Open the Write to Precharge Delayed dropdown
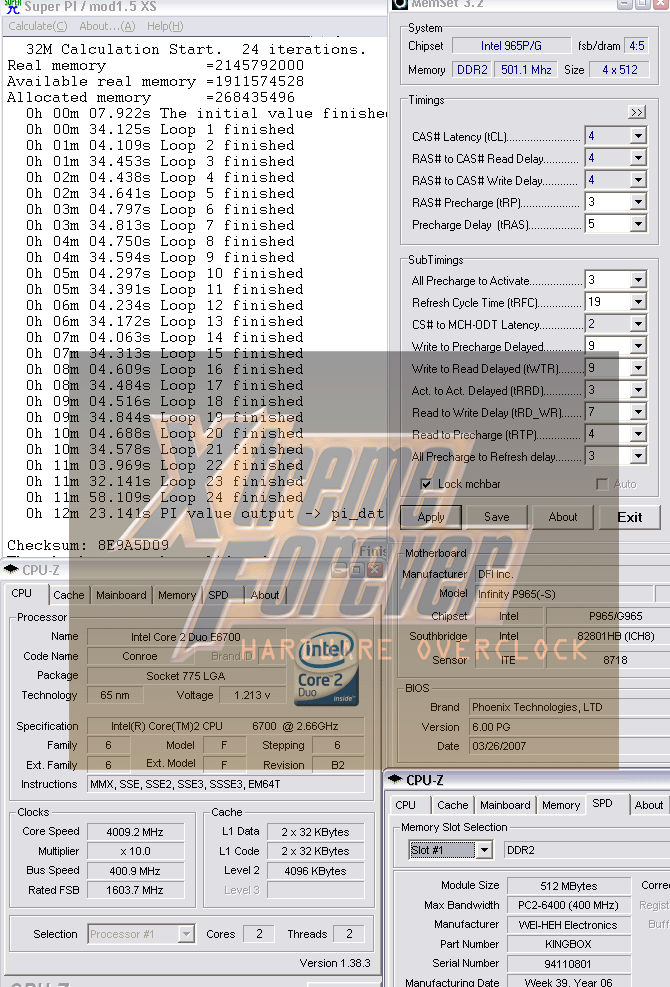 click(x=638, y=346)
